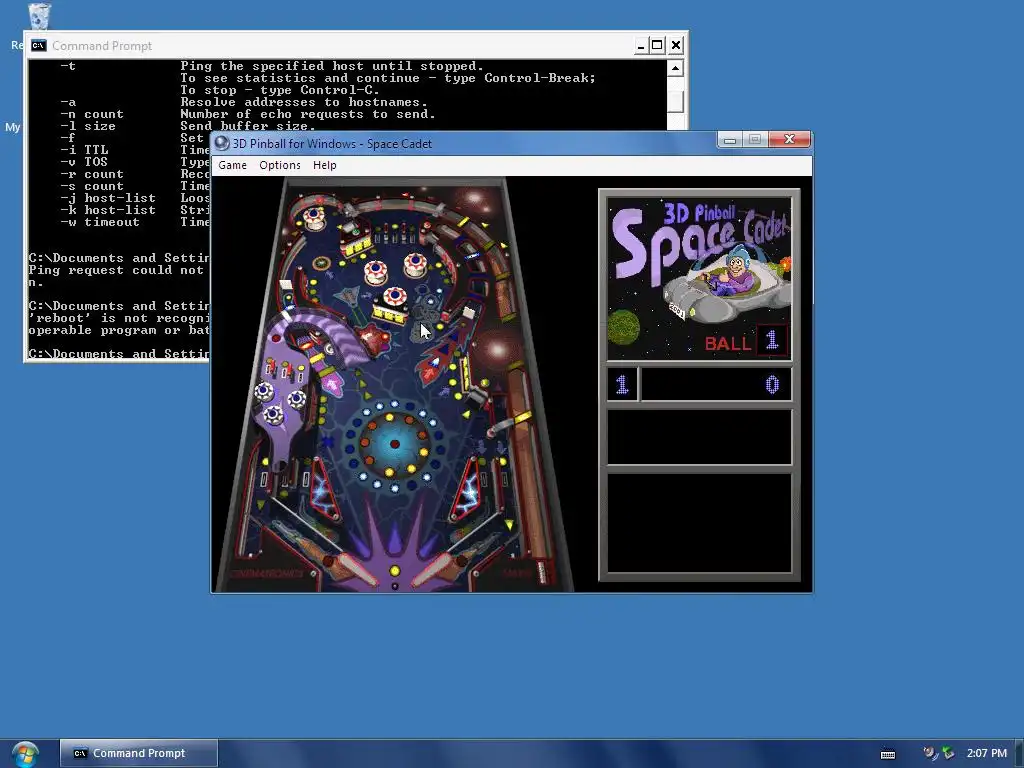
Task: Click the 2:07 PM taskbar clock
Action: (x=987, y=753)
